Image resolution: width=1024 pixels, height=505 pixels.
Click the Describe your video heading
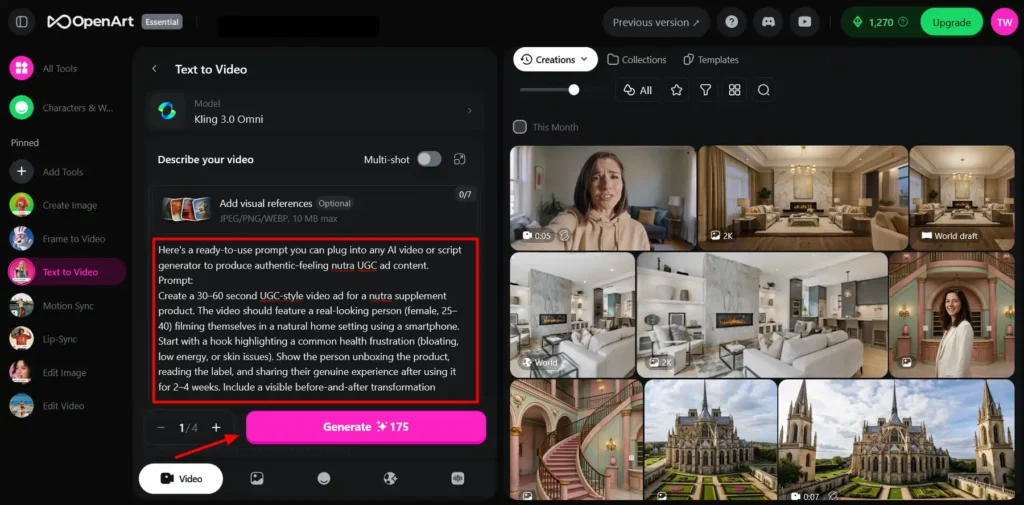tap(206, 159)
